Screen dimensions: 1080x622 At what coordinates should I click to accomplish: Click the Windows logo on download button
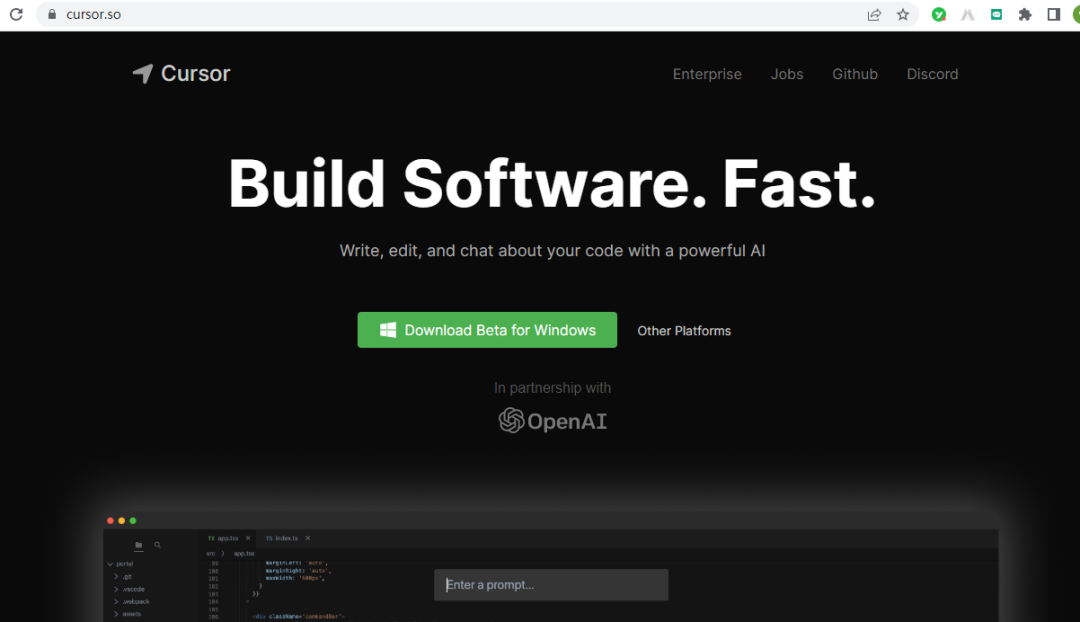tap(388, 330)
